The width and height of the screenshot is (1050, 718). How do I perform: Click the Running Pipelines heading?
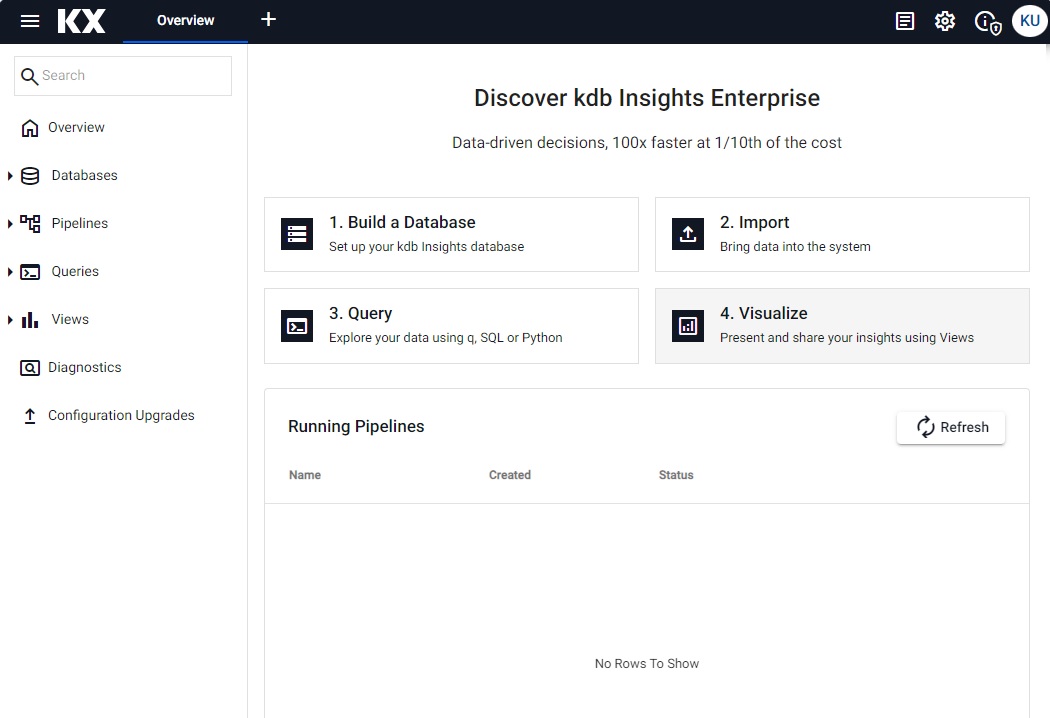[x=356, y=427]
